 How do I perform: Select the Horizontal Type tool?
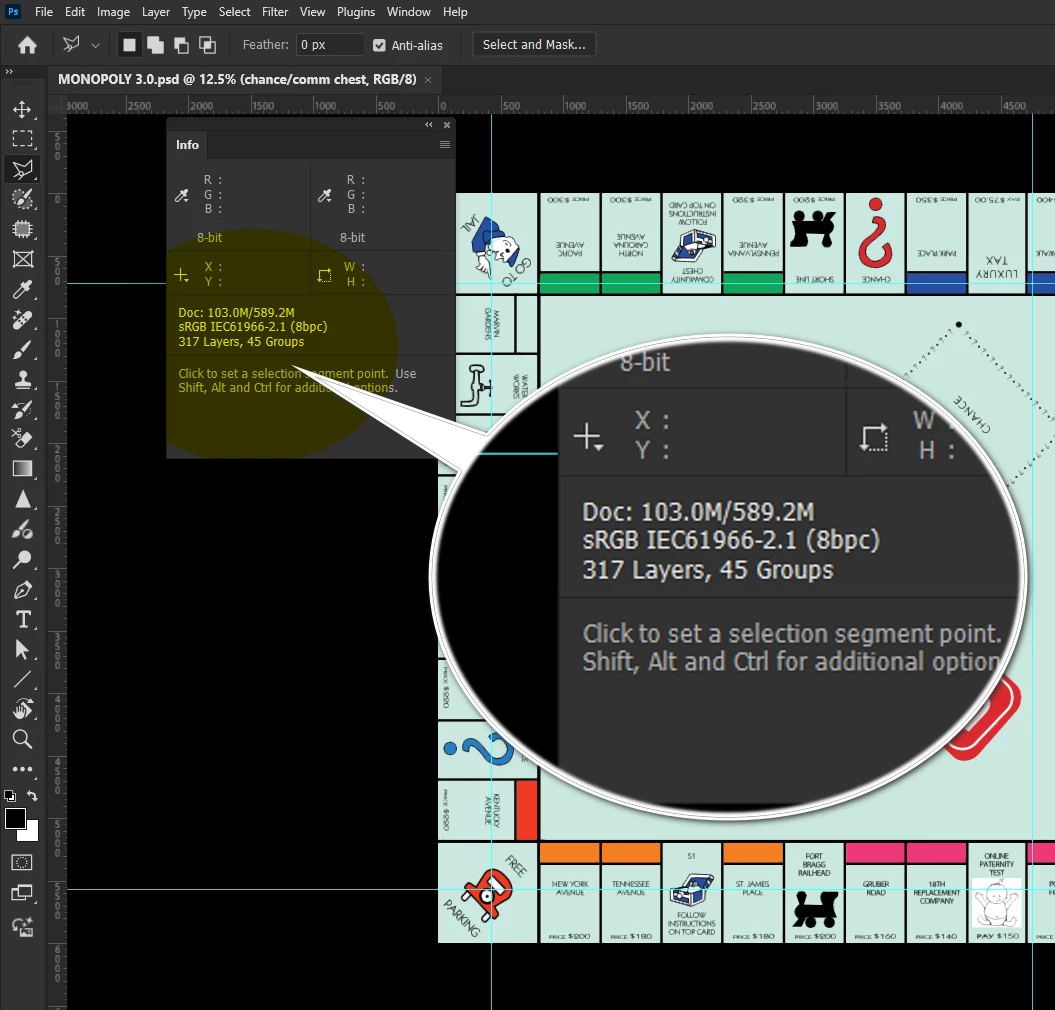coord(22,619)
